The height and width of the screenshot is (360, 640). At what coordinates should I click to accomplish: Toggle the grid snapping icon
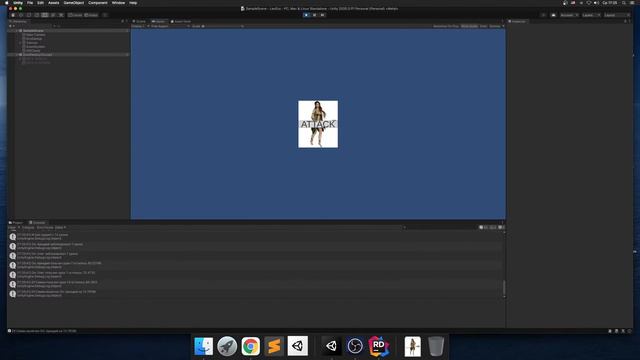105,15
